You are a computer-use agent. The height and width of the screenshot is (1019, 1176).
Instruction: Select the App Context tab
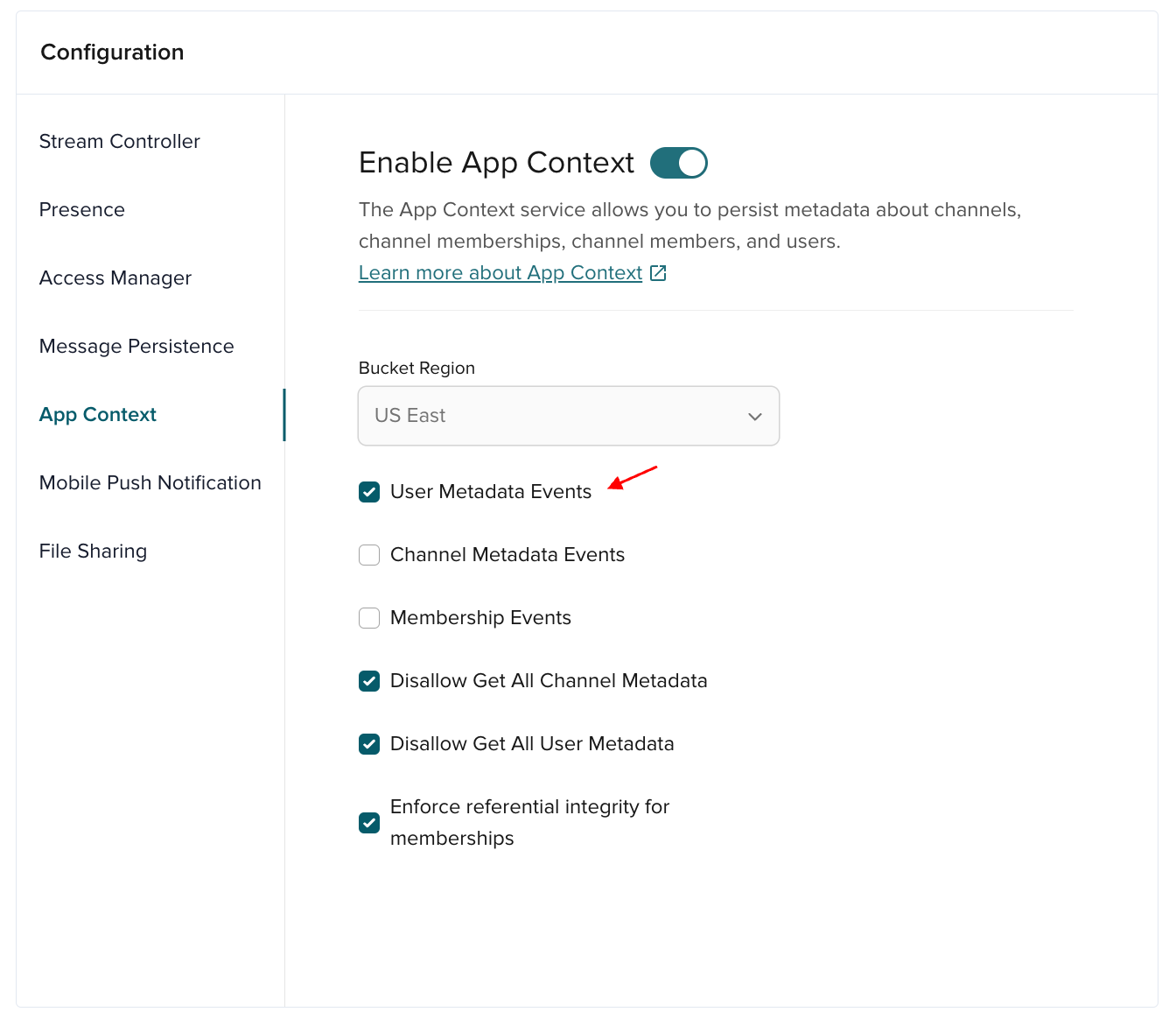click(x=97, y=414)
